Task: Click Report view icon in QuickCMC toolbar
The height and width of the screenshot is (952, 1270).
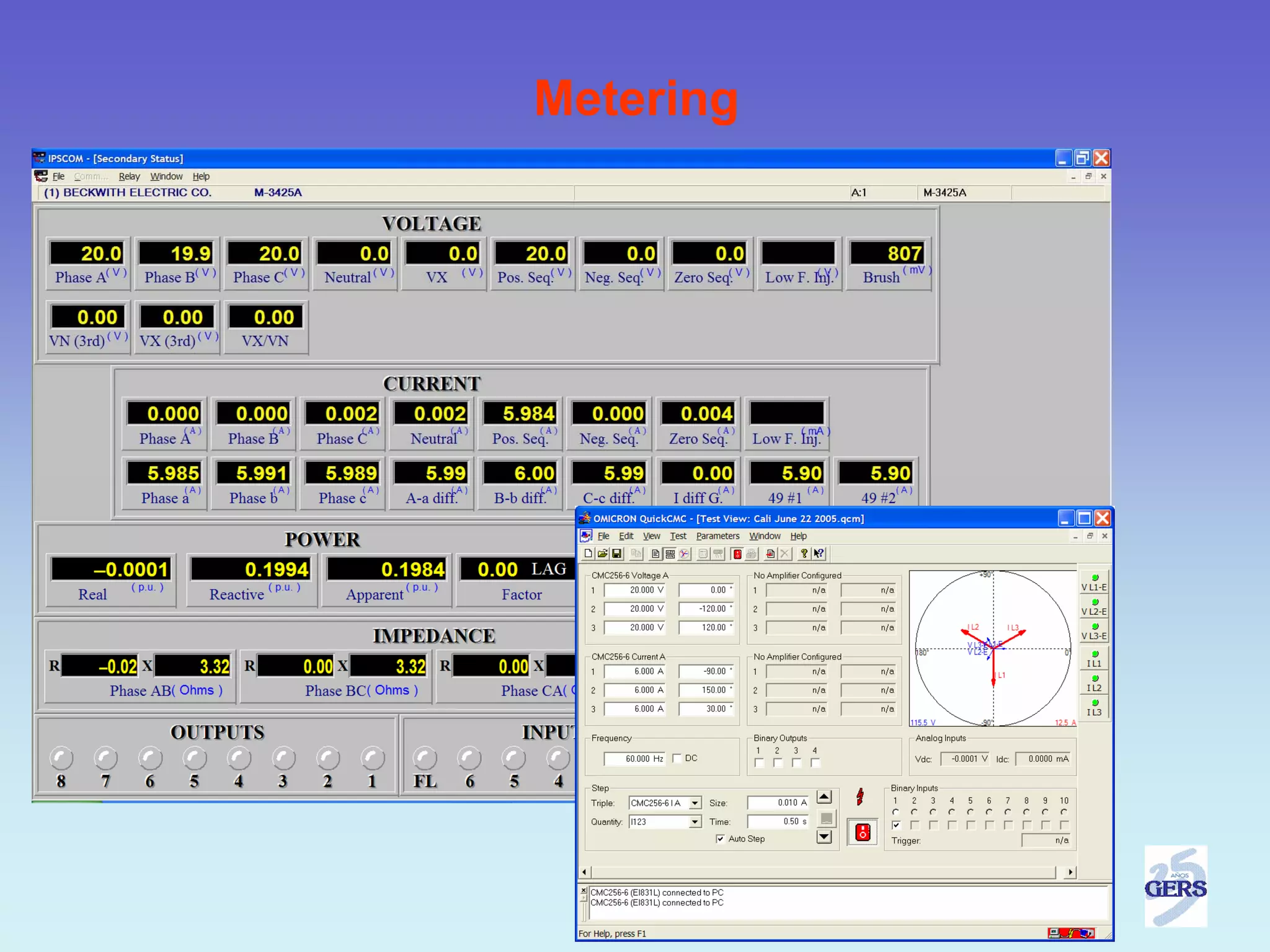Action: (x=655, y=554)
